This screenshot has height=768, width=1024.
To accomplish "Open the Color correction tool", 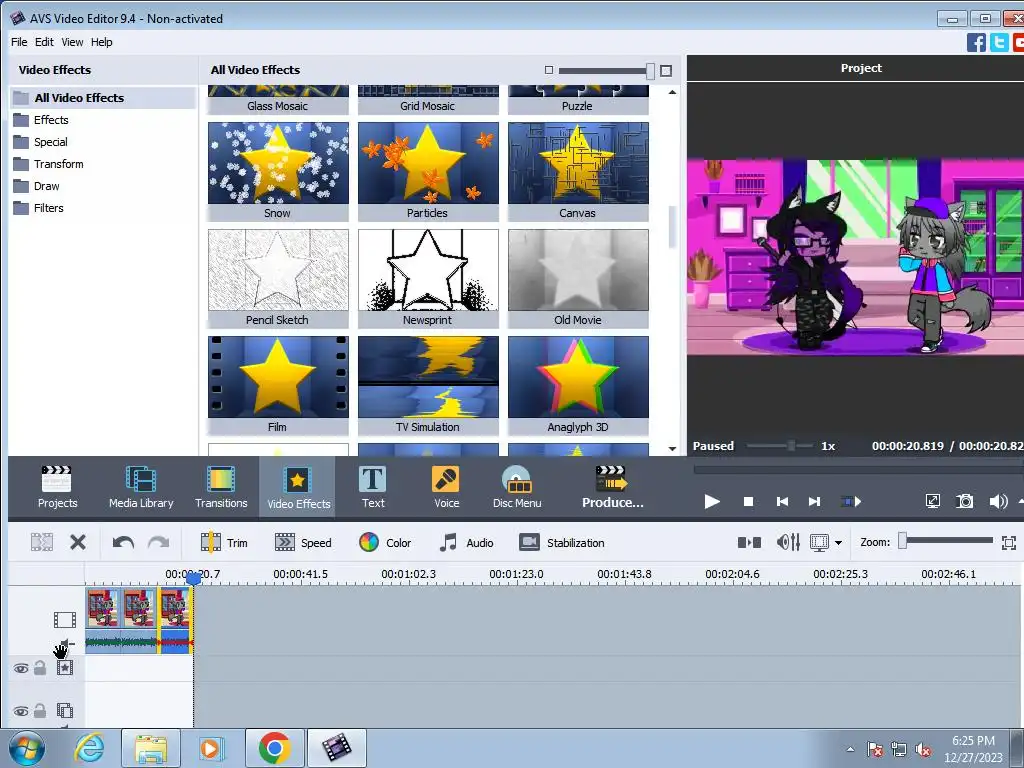I will pyautogui.click(x=385, y=543).
